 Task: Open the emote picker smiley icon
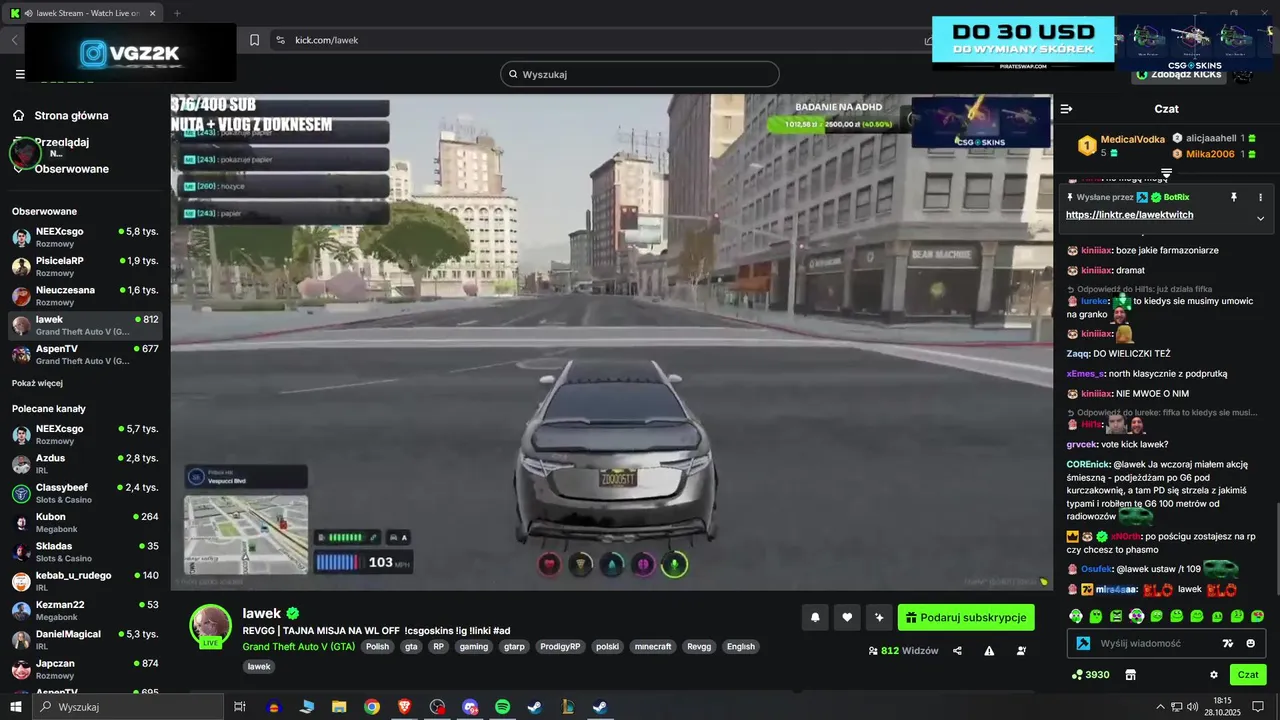[x=1250, y=643]
